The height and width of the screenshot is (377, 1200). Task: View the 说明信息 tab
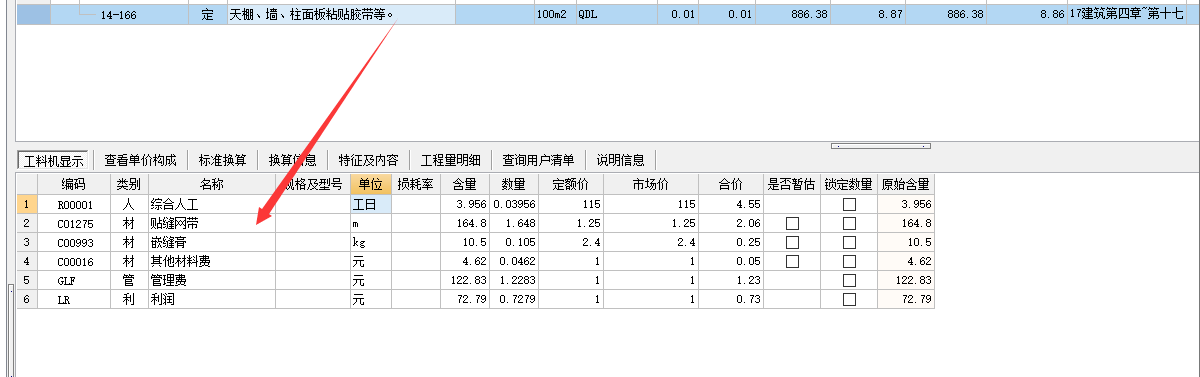click(621, 159)
